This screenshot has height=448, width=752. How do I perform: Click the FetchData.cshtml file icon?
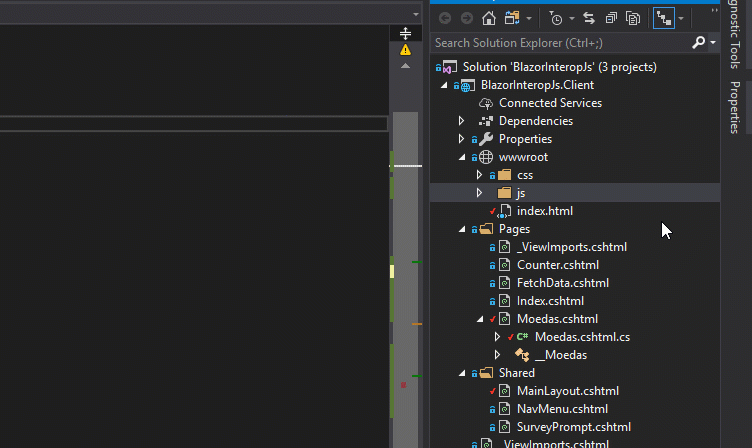pos(504,283)
